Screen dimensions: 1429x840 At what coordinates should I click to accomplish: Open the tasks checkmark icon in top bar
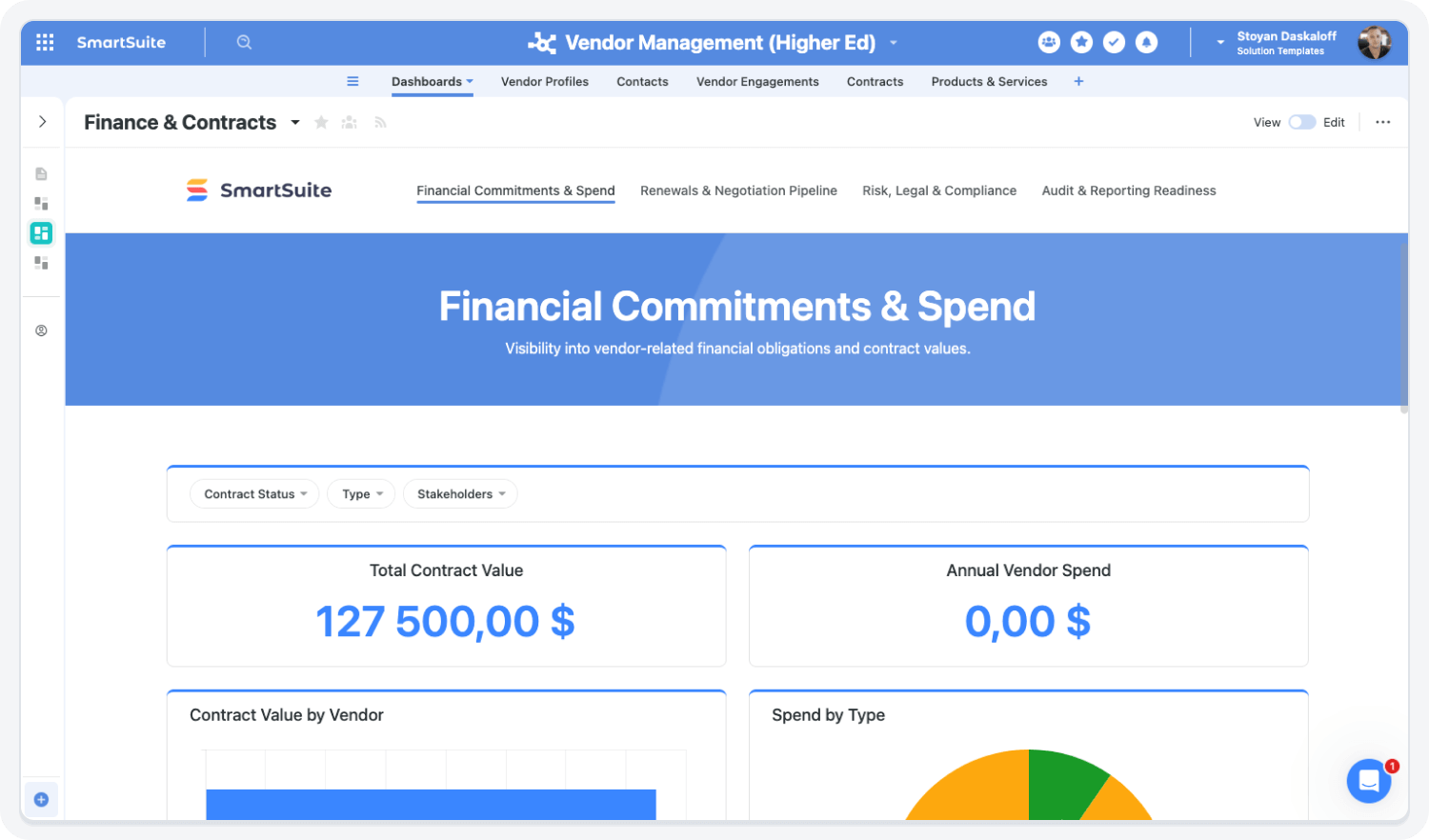(x=1114, y=42)
